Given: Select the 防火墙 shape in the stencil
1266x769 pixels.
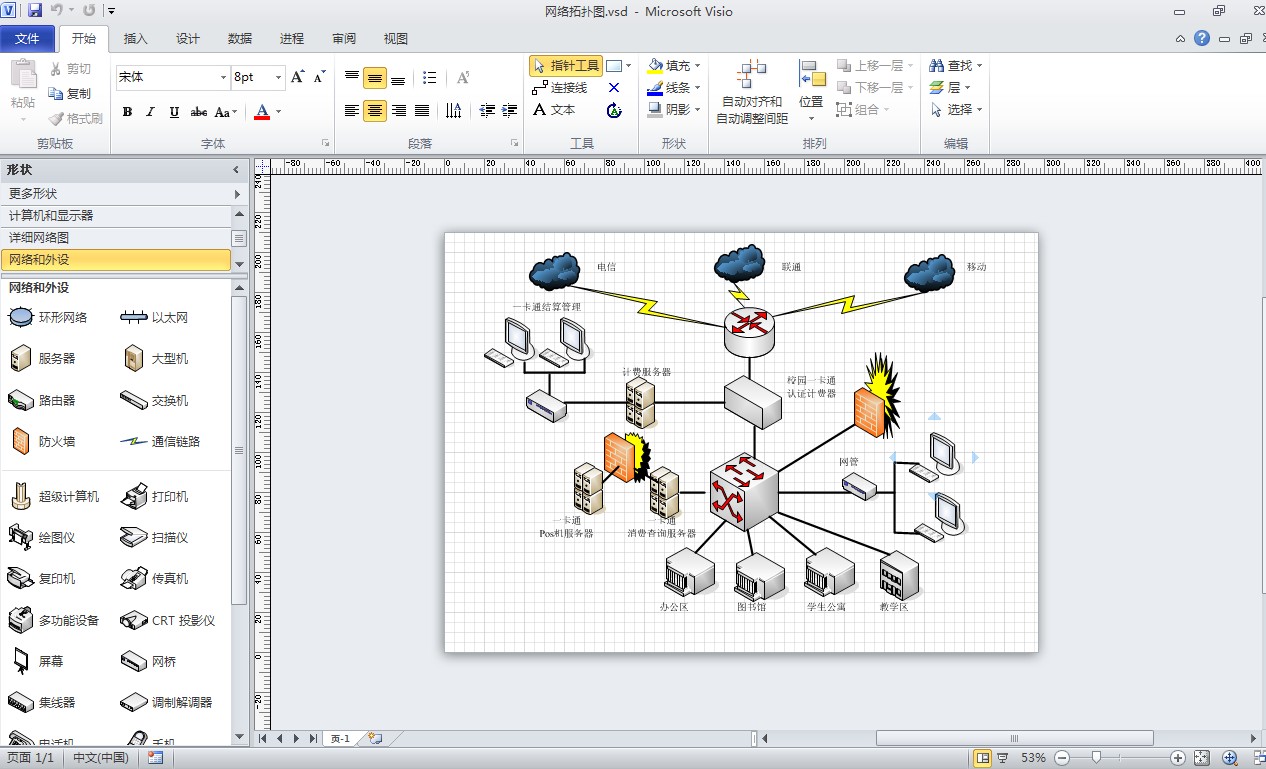Looking at the screenshot, I should pos(45,440).
